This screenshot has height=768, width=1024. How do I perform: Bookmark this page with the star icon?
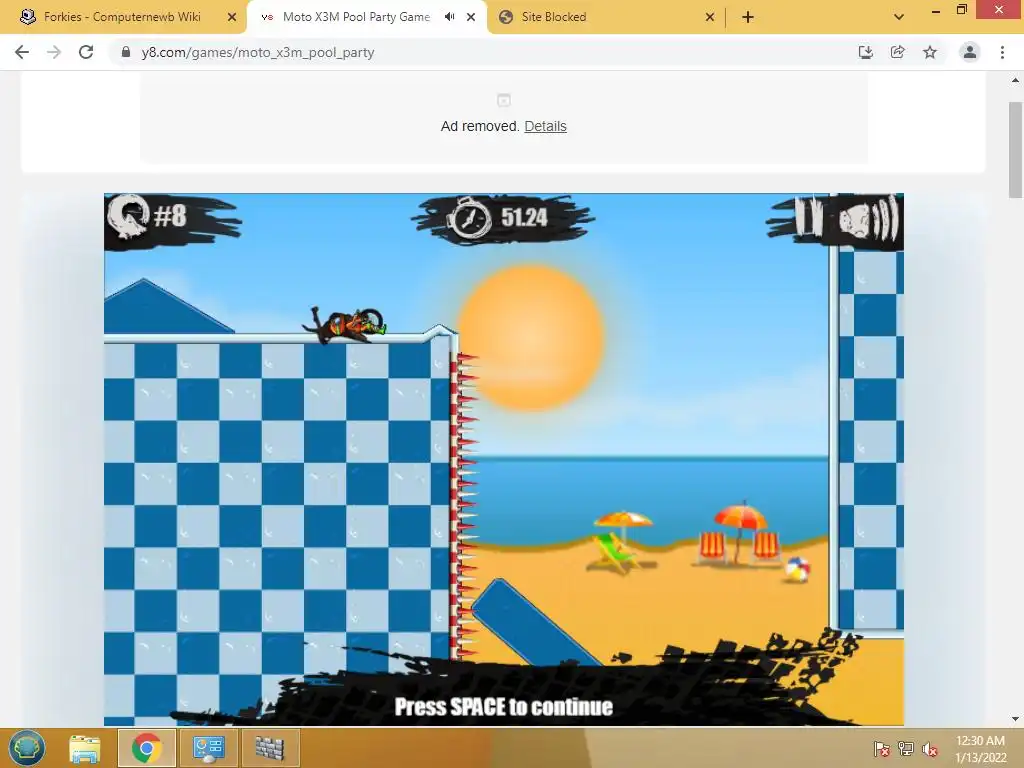click(x=930, y=52)
